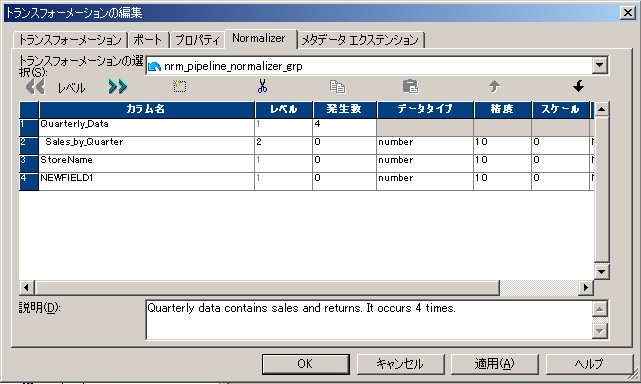Screen dimensions: 641x384
Task: Click the level value 2 for Sales_by_Quarter
Action: pyautogui.click(x=284, y=145)
